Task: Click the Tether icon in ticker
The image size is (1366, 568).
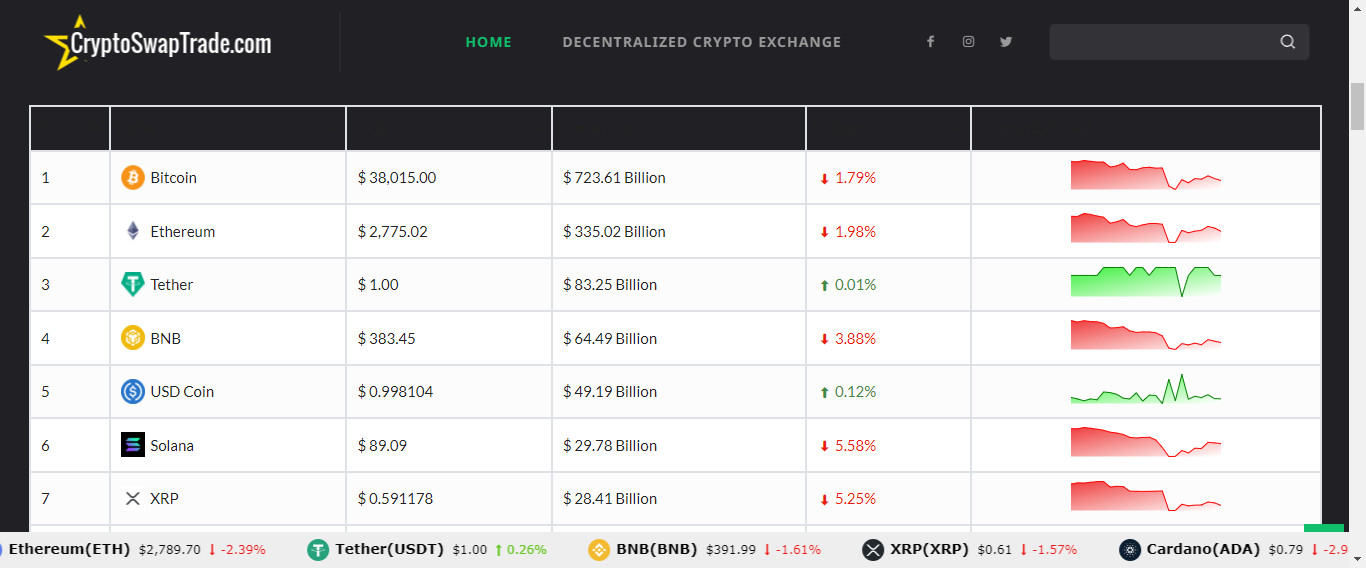Action: [318, 549]
